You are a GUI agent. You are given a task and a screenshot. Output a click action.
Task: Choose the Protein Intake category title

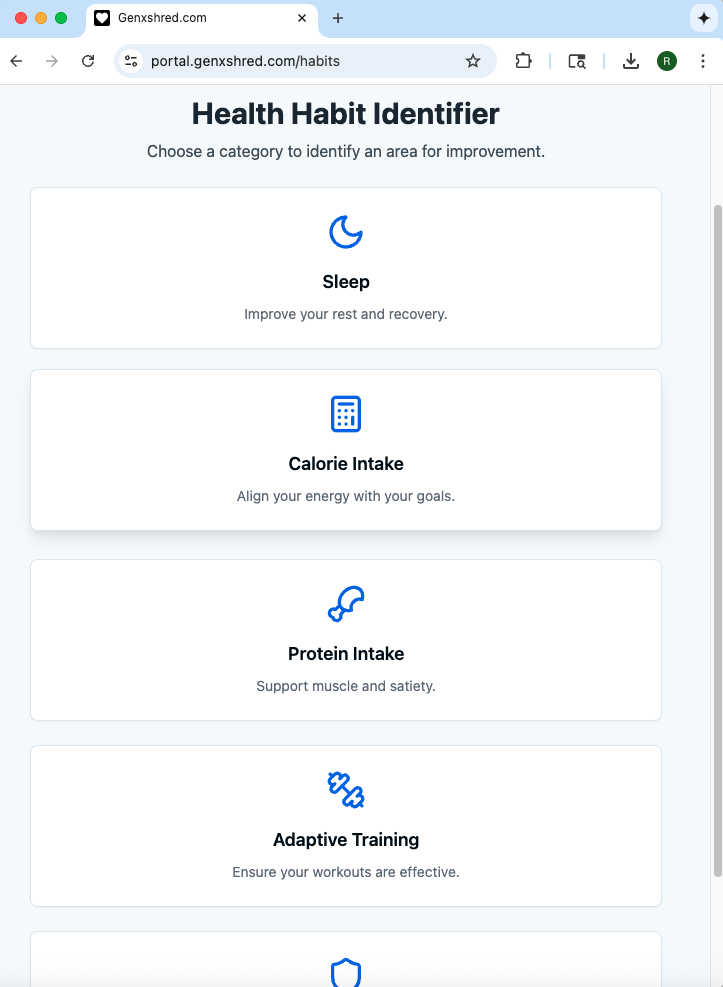pyautogui.click(x=346, y=653)
